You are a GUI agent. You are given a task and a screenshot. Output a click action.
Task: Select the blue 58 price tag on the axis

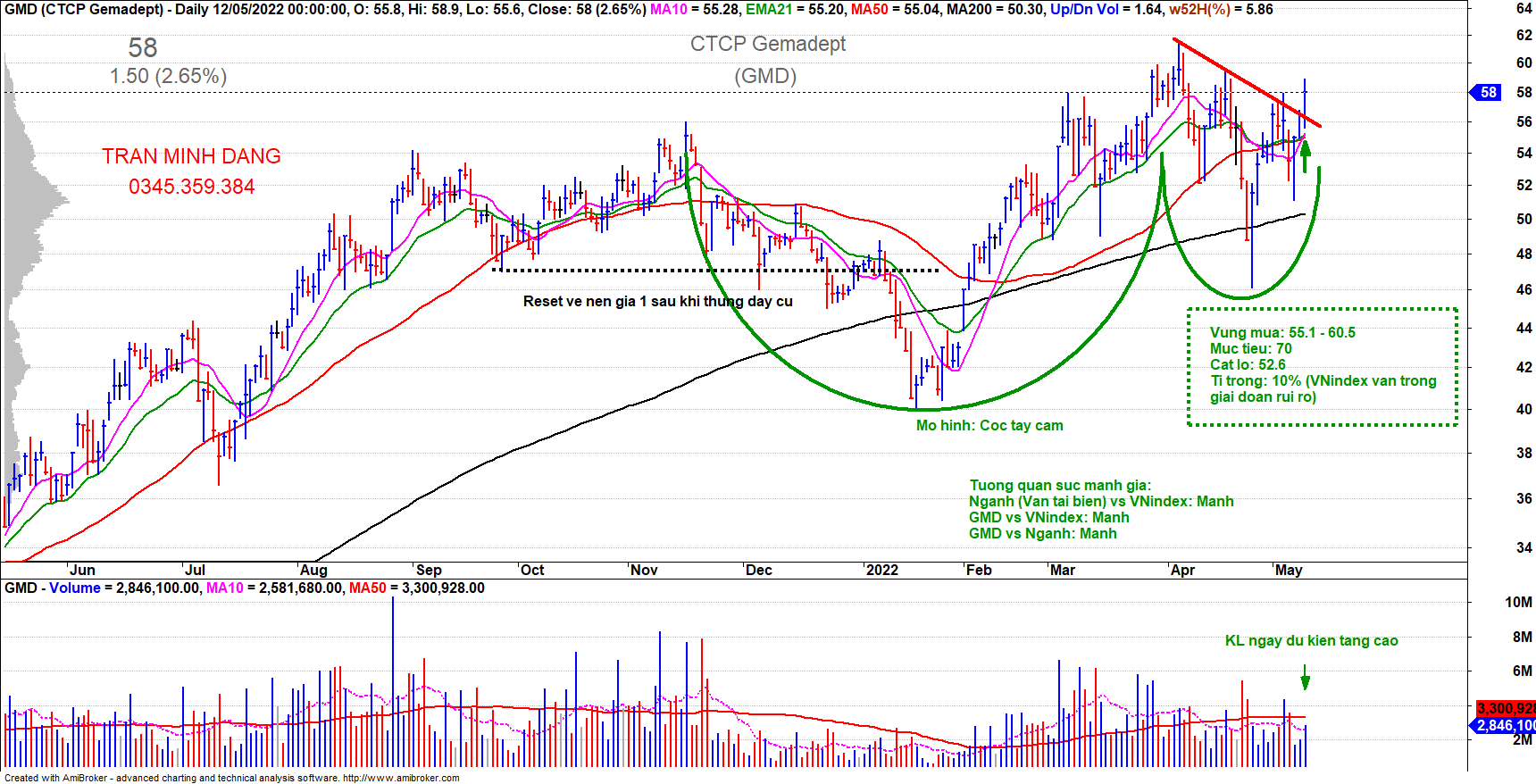[1487, 92]
